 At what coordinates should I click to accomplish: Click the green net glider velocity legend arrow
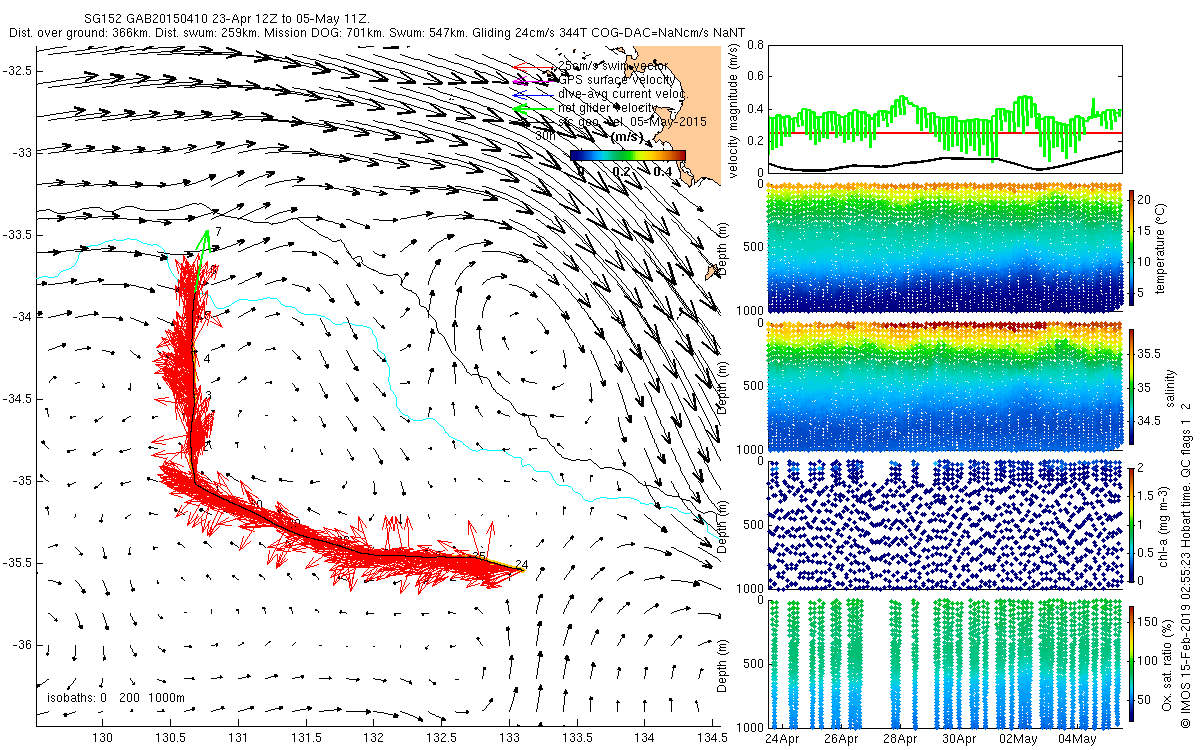[x=532, y=109]
